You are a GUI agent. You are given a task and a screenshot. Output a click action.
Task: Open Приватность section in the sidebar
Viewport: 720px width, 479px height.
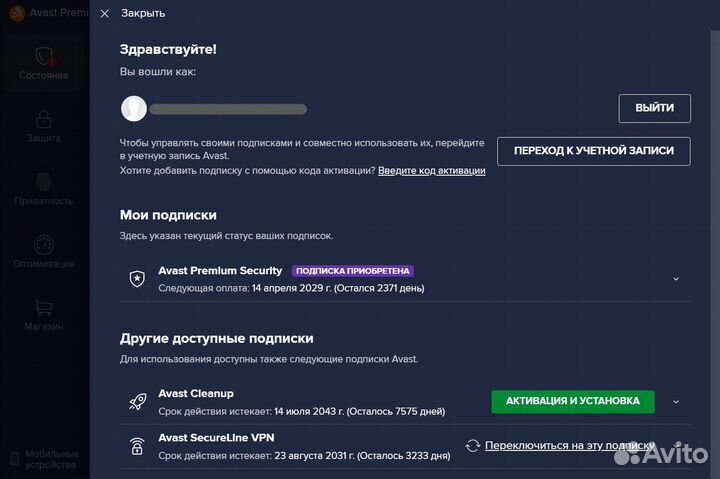(x=44, y=189)
